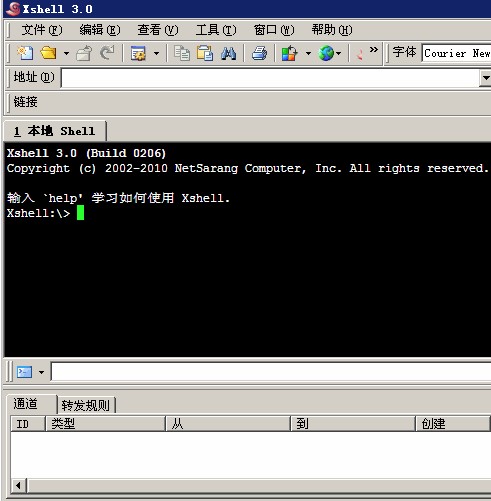
Task: Click the 类型 column header
Action: [x=105, y=424]
